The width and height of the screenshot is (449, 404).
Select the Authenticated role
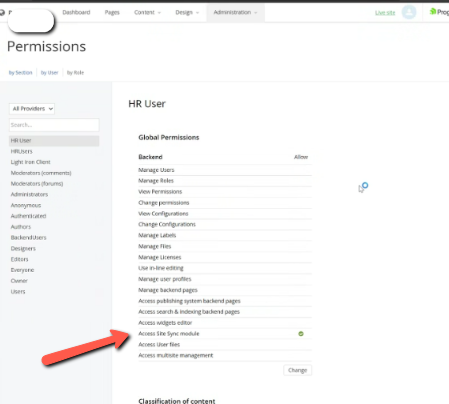point(28,216)
